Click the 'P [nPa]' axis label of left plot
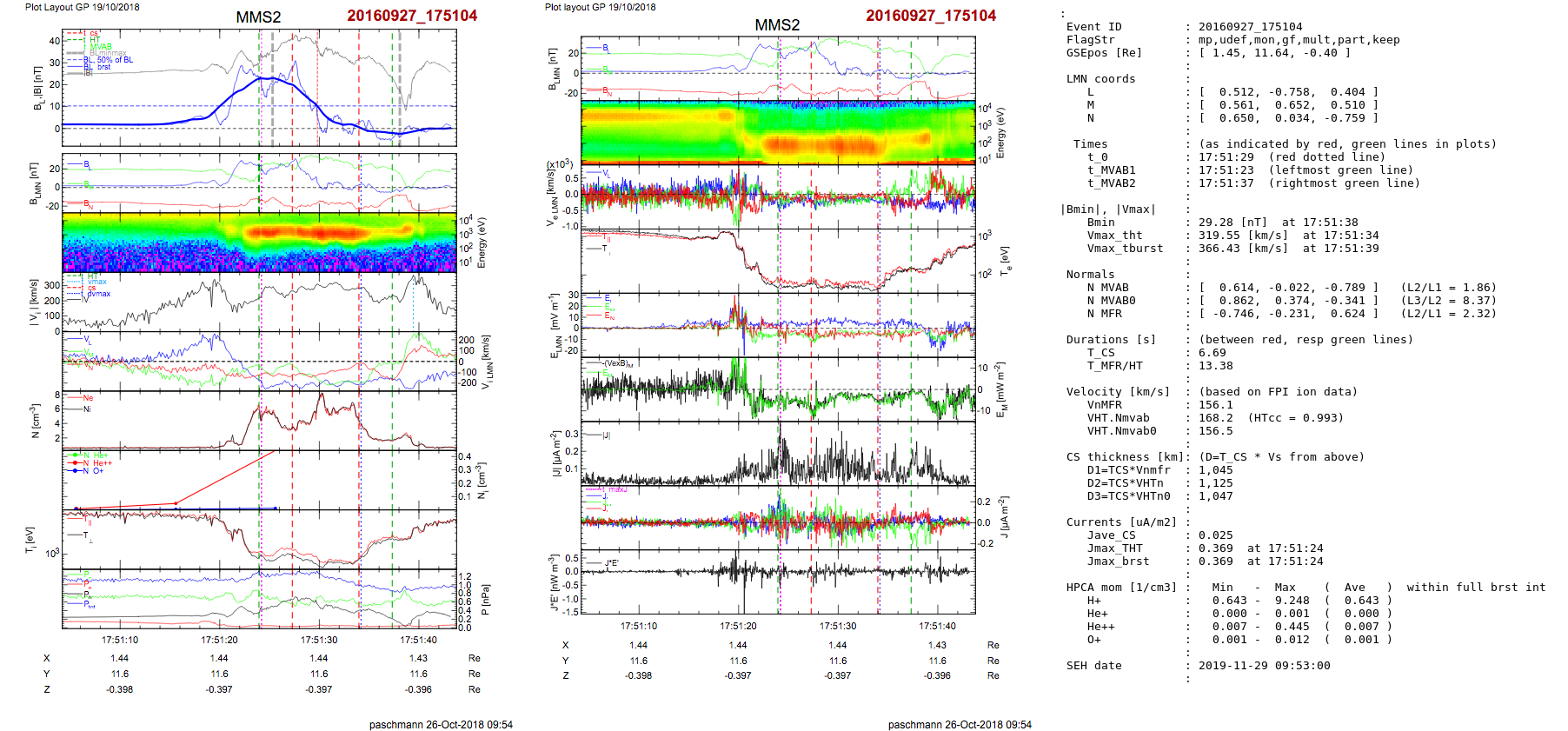The width and height of the screenshot is (1568, 731). (x=485, y=599)
